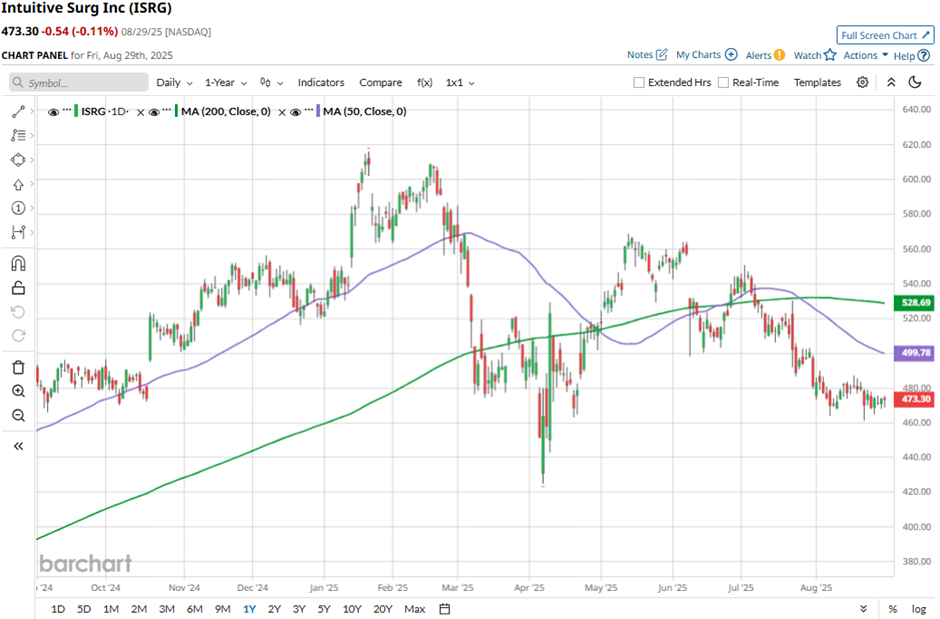
Task: Collapse the drawing tools sidebar
Action: (x=18, y=446)
